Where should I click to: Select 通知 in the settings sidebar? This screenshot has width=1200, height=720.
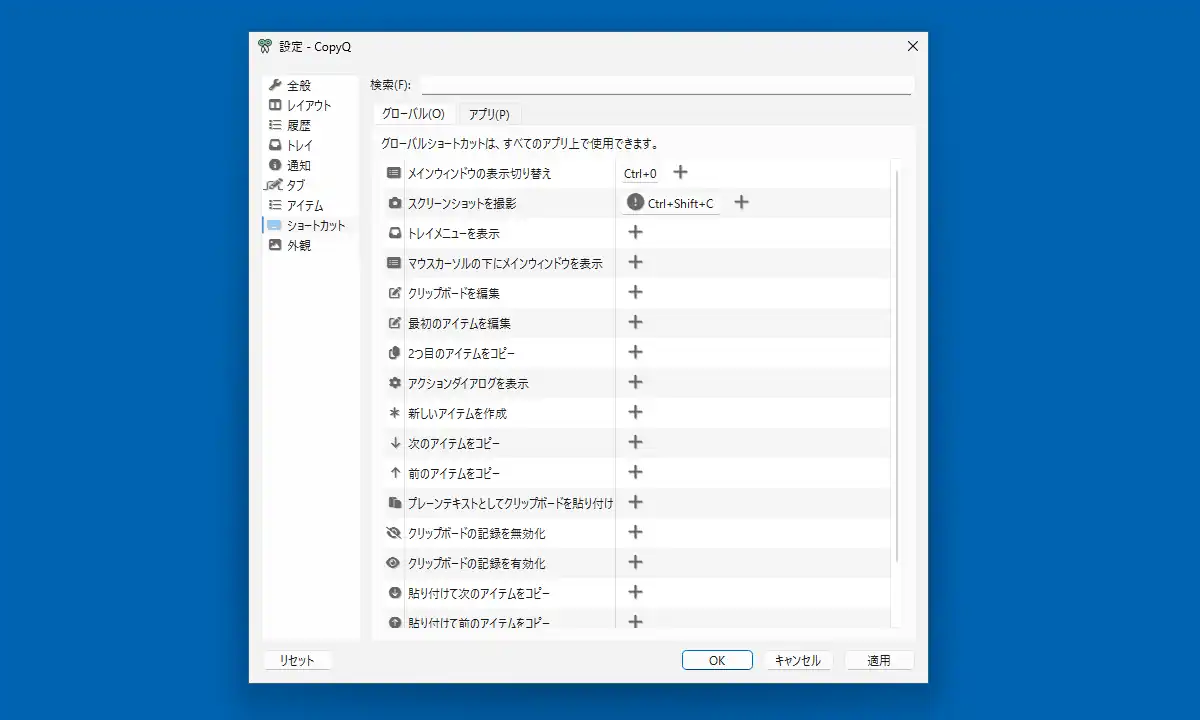[x=299, y=166]
